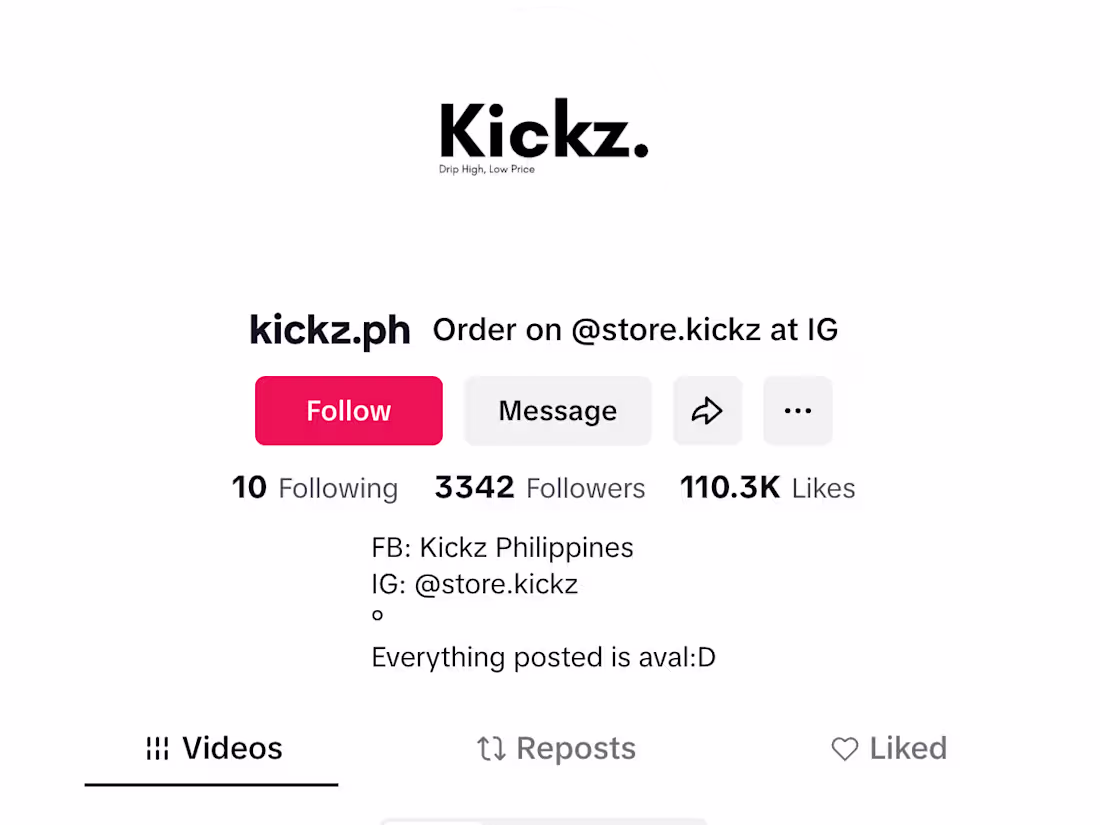Click the profile title next to username
The height and width of the screenshot is (825, 1100).
(635, 330)
